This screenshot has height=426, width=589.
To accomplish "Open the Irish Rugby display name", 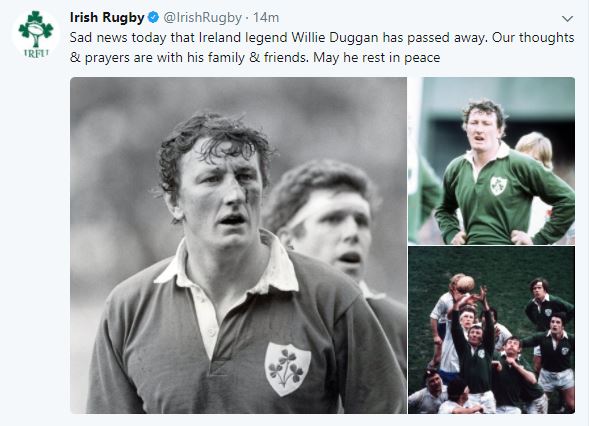I will (107, 17).
